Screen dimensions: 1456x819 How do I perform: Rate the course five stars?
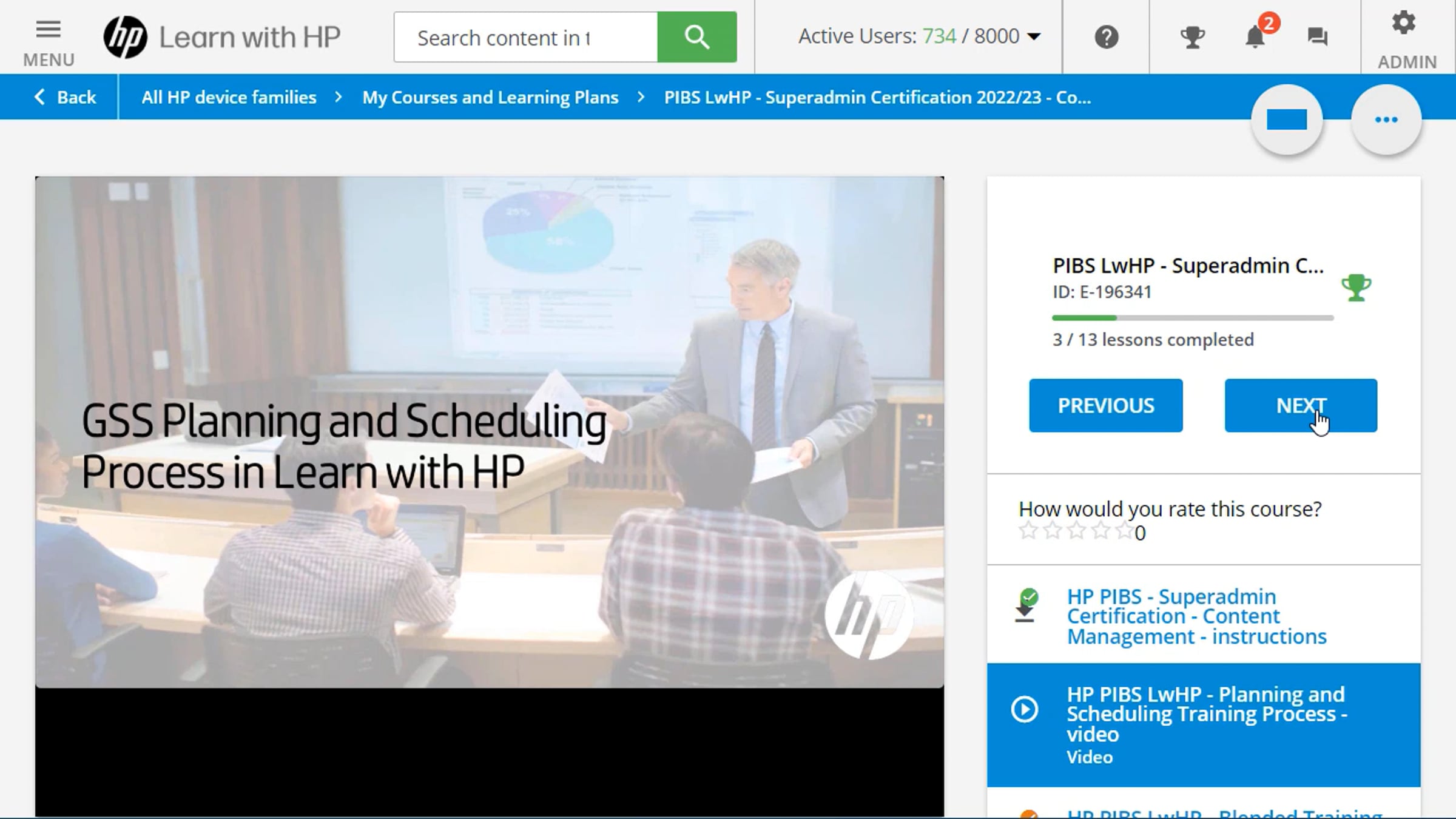point(1124,531)
